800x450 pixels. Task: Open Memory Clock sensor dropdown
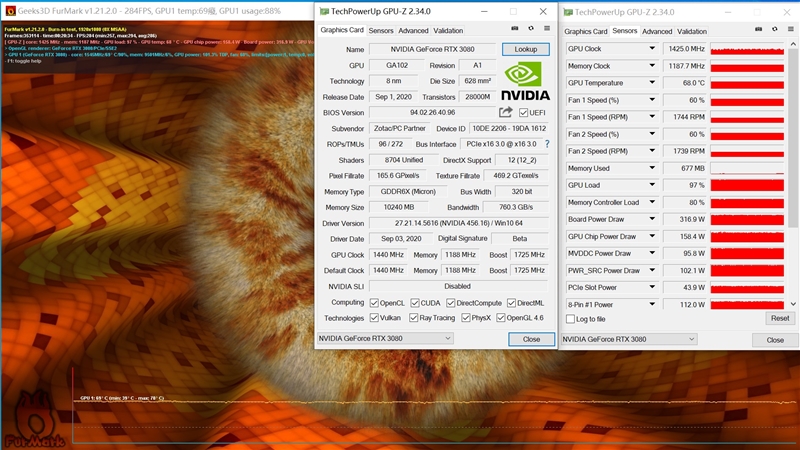pos(652,65)
